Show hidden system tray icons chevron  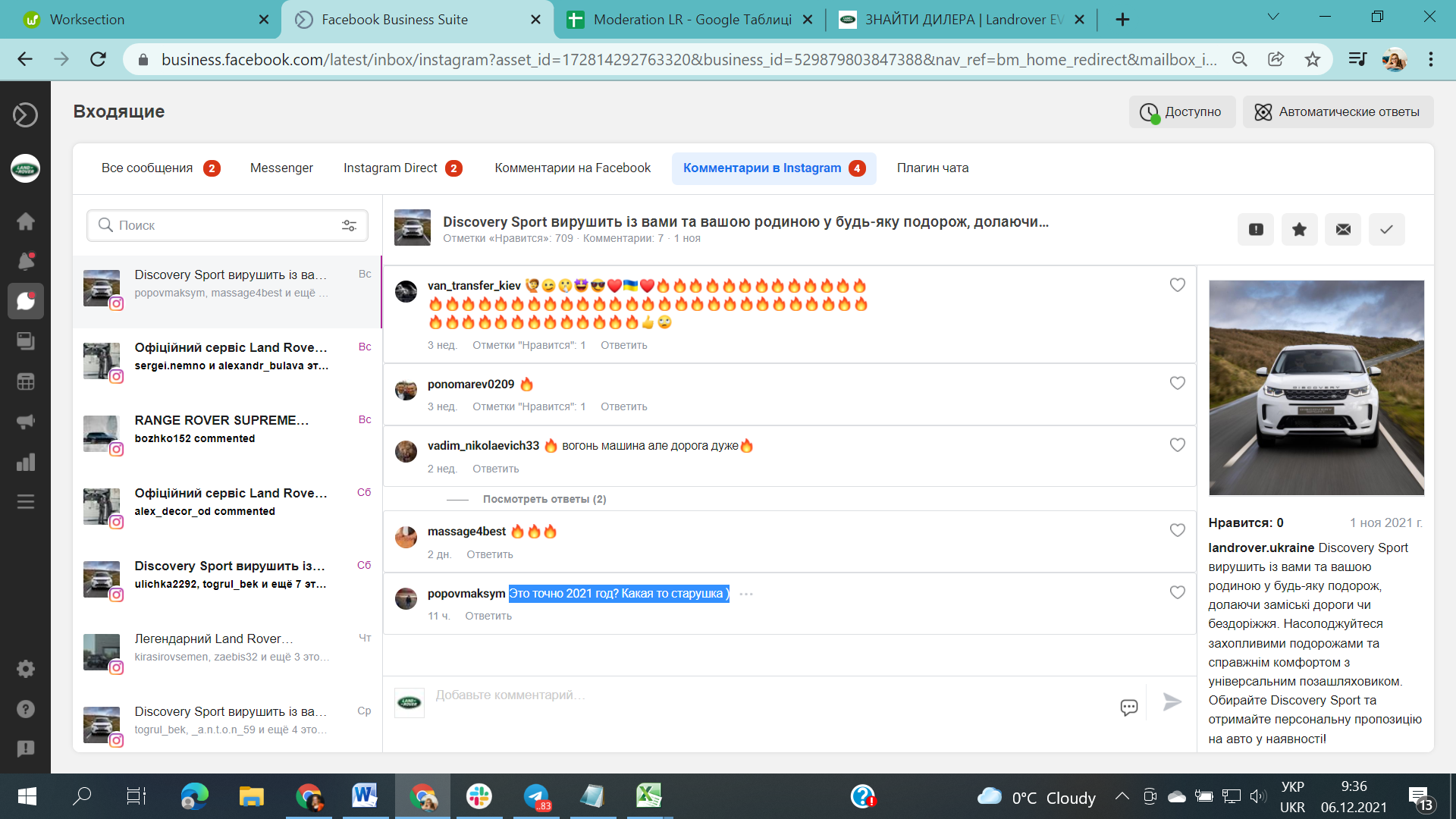1122,796
